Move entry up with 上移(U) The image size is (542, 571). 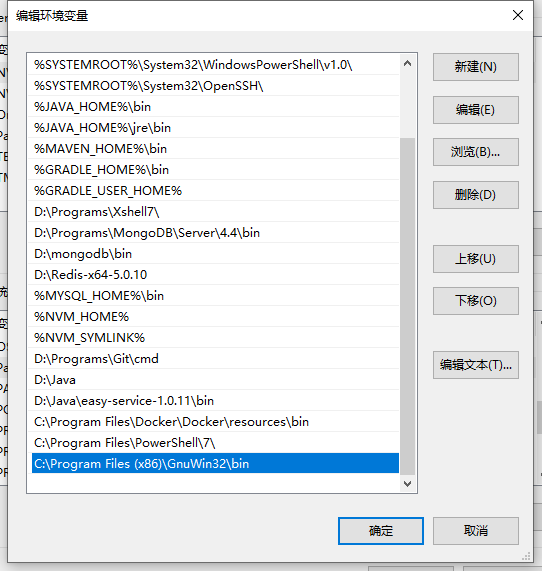476,259
